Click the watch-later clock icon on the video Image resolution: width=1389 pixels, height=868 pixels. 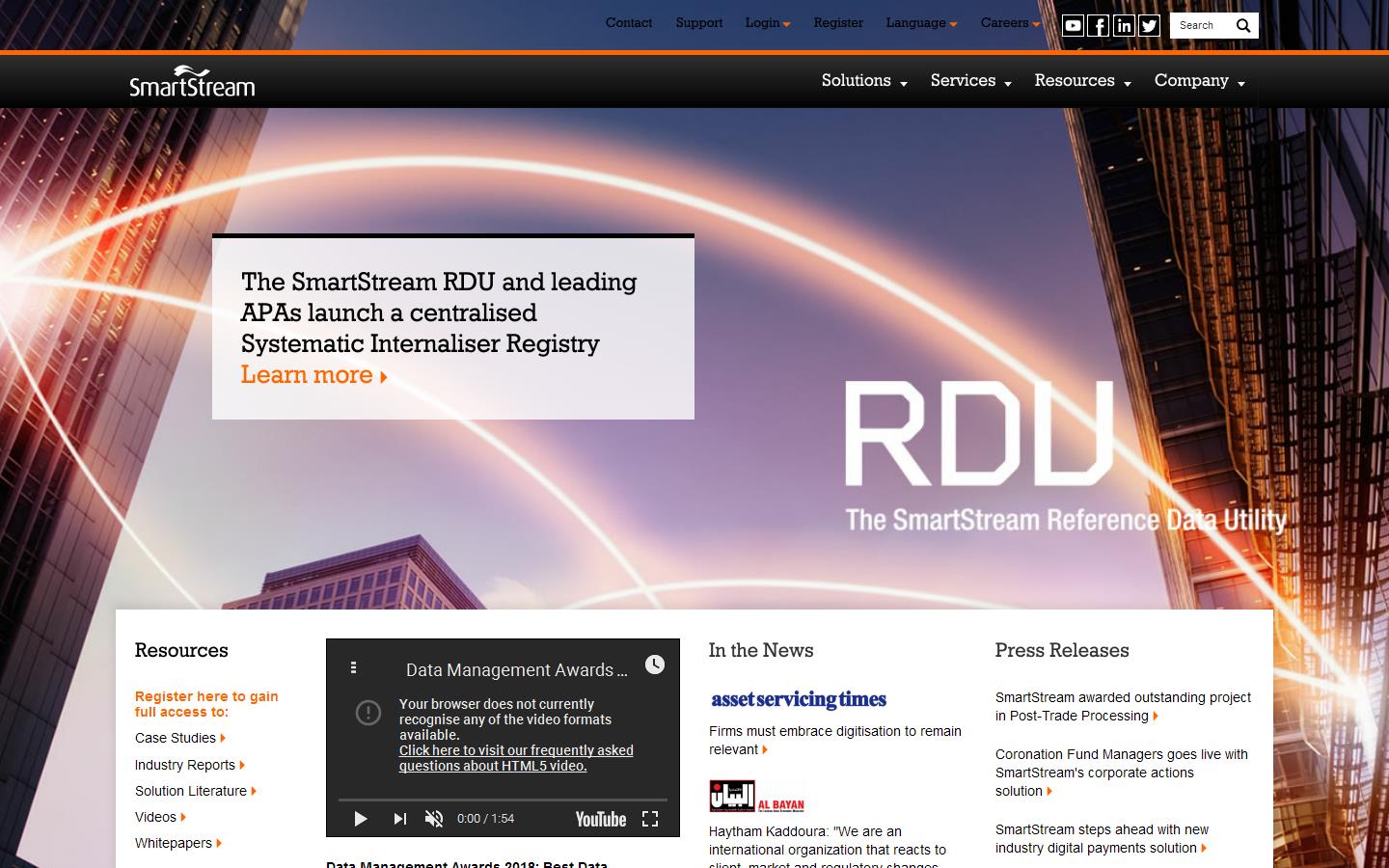656,665
